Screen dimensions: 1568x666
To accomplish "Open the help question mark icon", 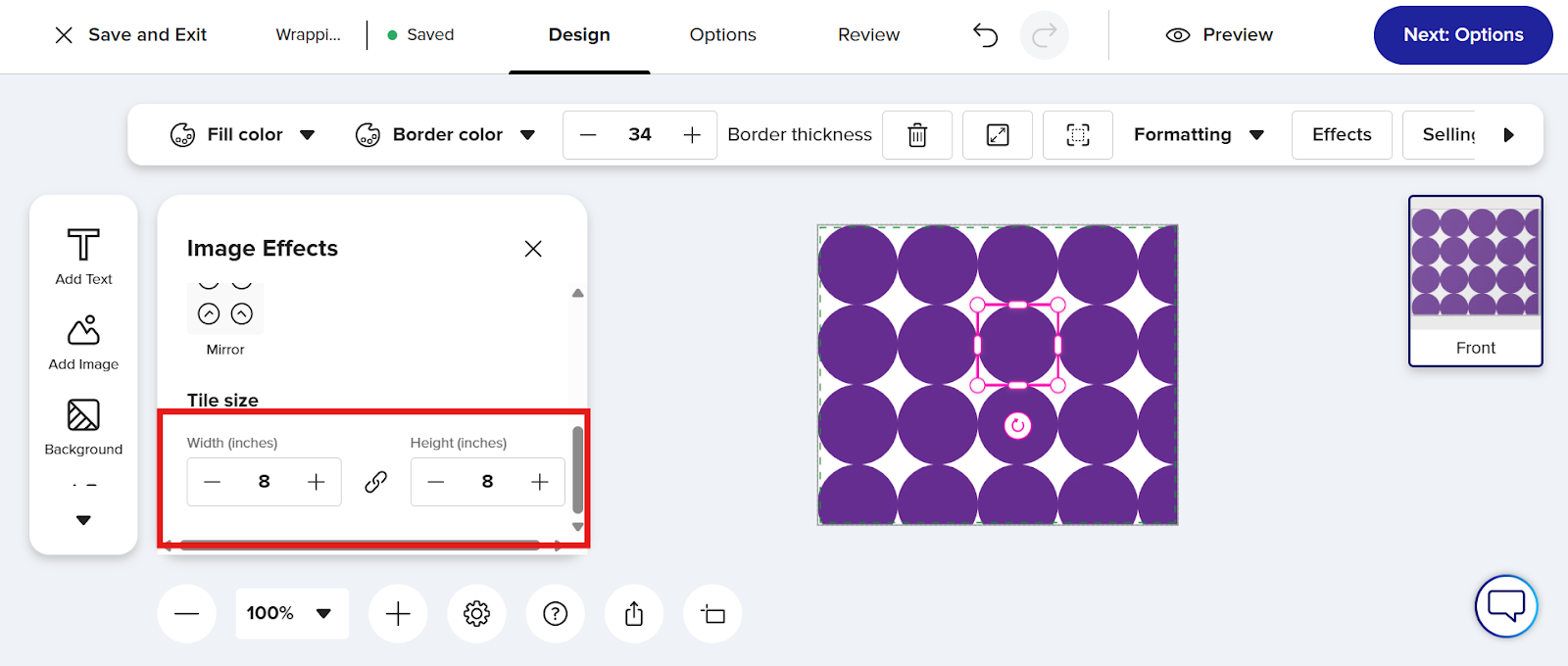I will [x=556, y=614].
